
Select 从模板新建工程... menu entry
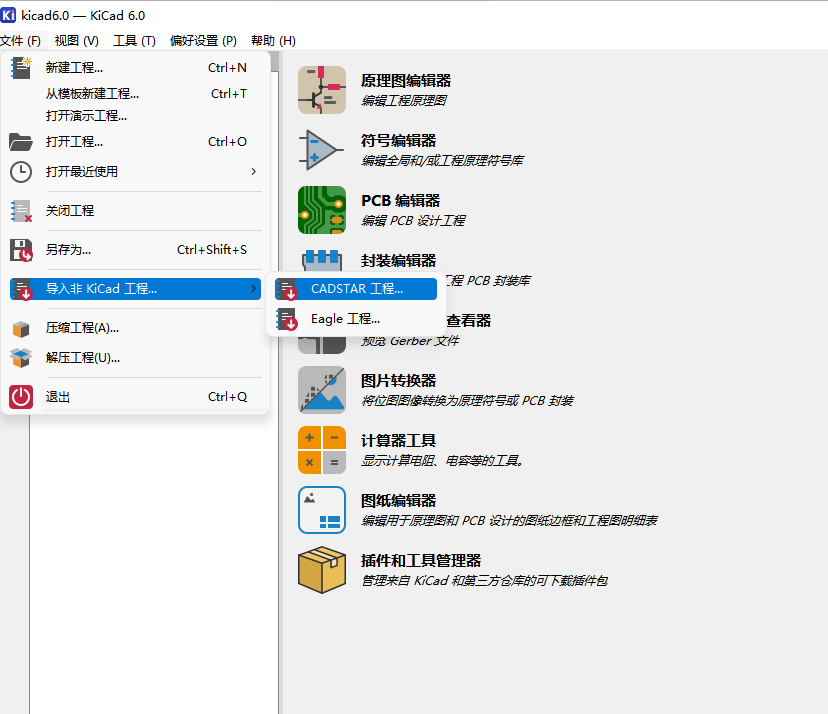[x=135, y=94]
